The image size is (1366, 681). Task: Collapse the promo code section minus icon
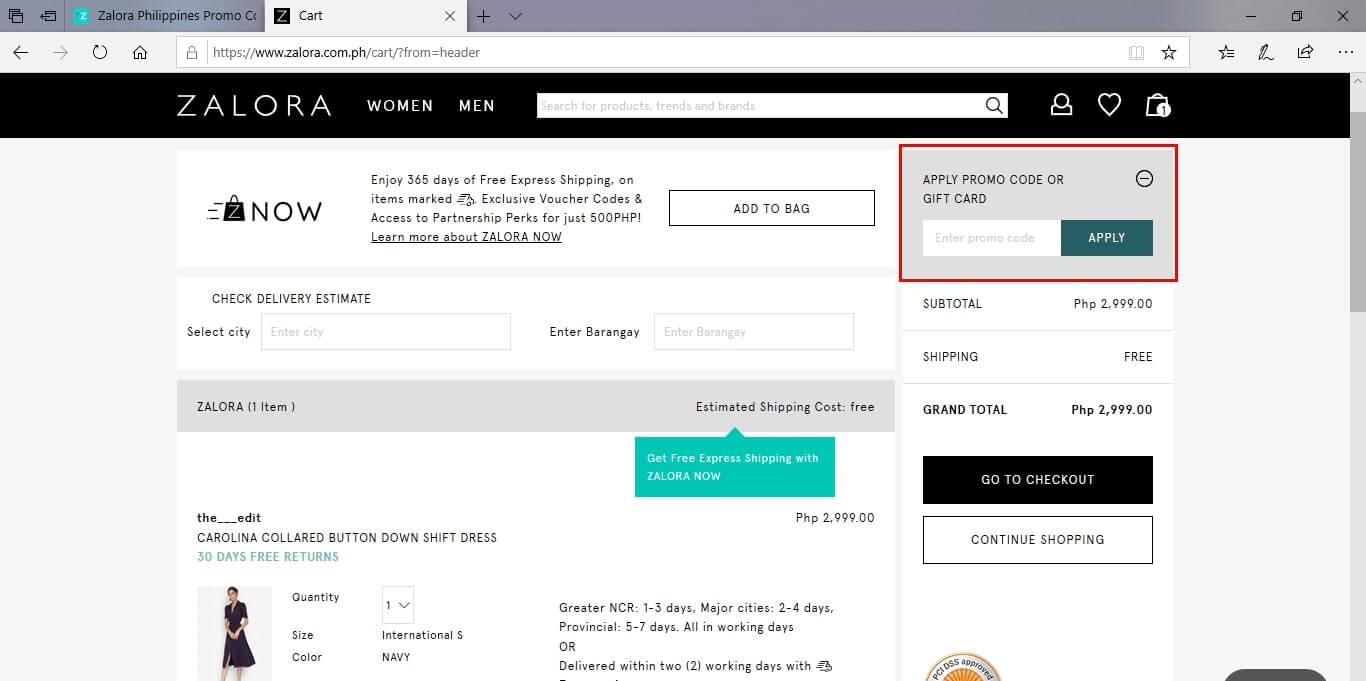[x=1144, y=179]
